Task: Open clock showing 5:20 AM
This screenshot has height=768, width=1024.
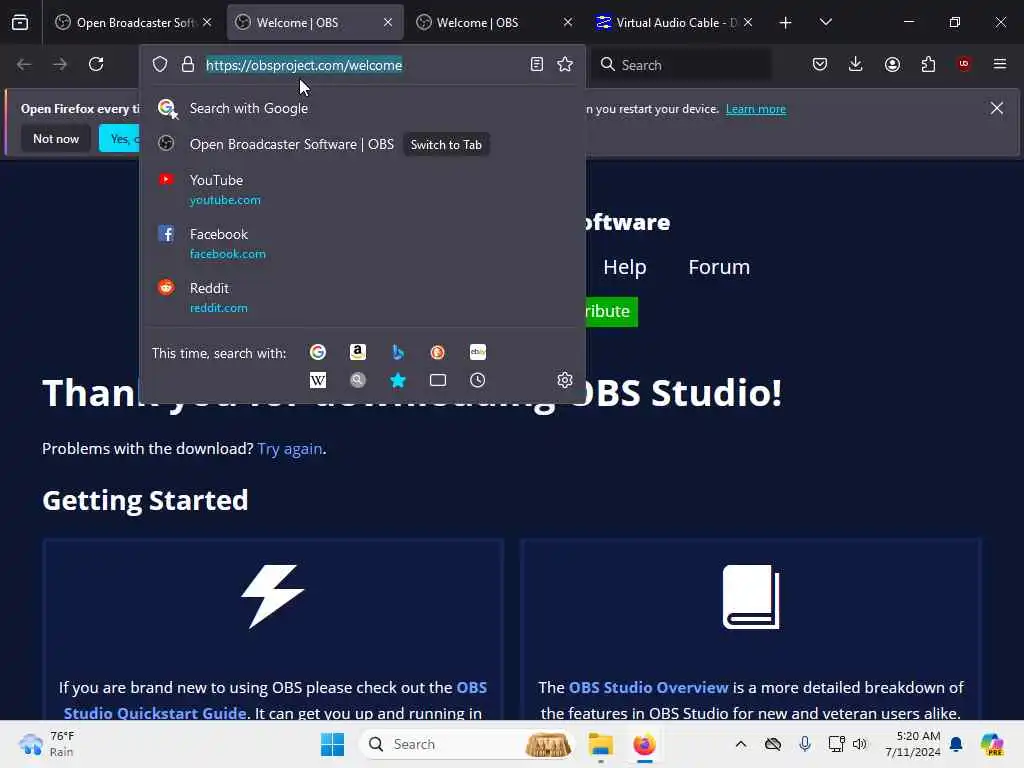Action: coord(912,744)
